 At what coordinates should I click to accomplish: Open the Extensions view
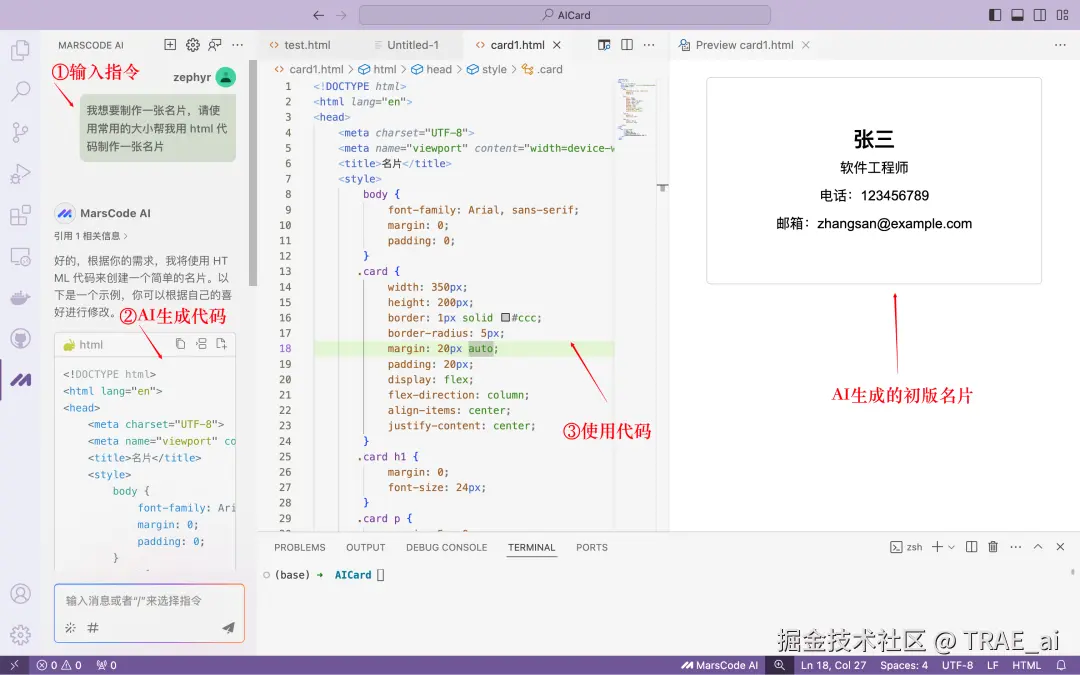pos(21,215)
